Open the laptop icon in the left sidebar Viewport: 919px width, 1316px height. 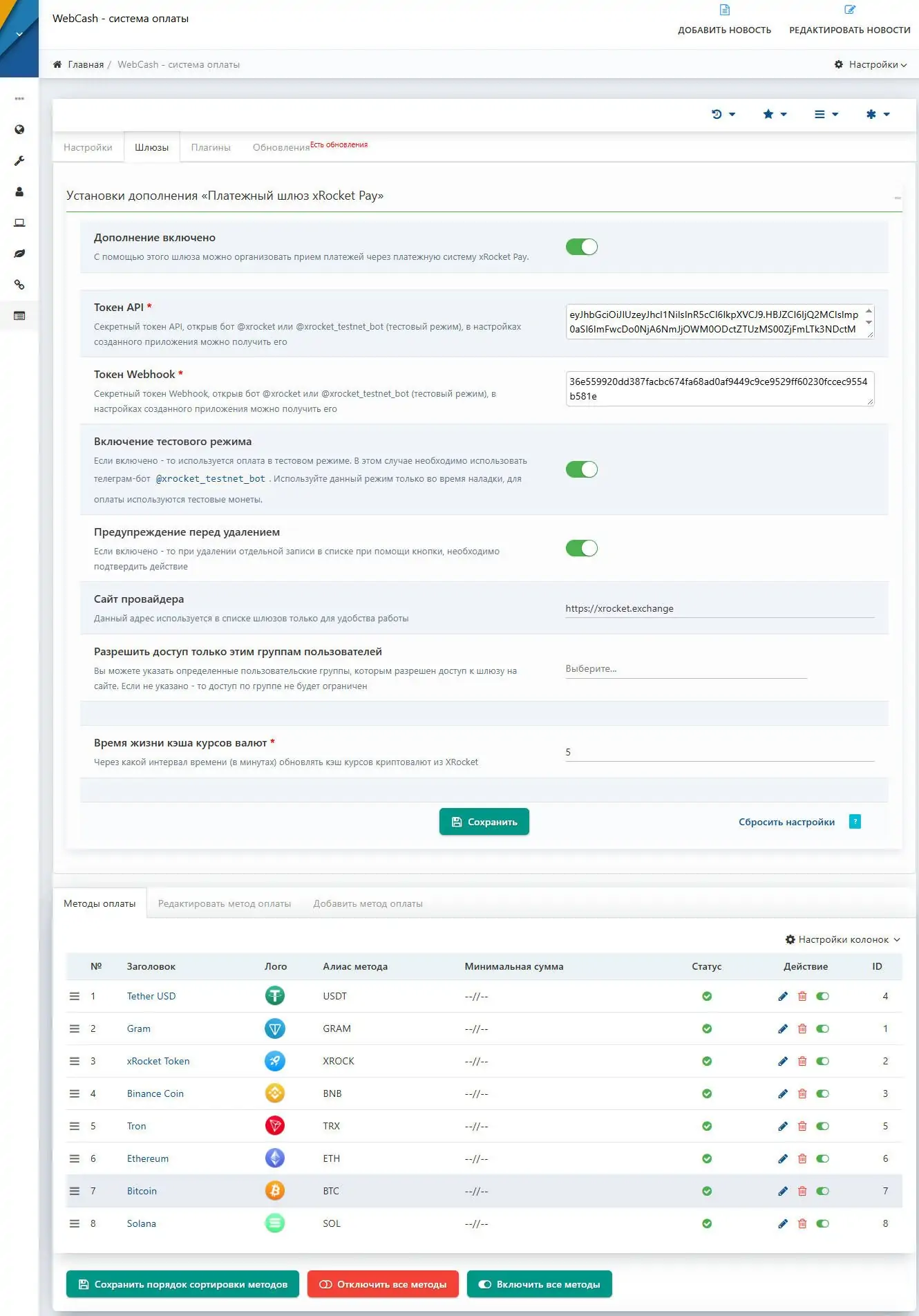click(x=19, y=223)
